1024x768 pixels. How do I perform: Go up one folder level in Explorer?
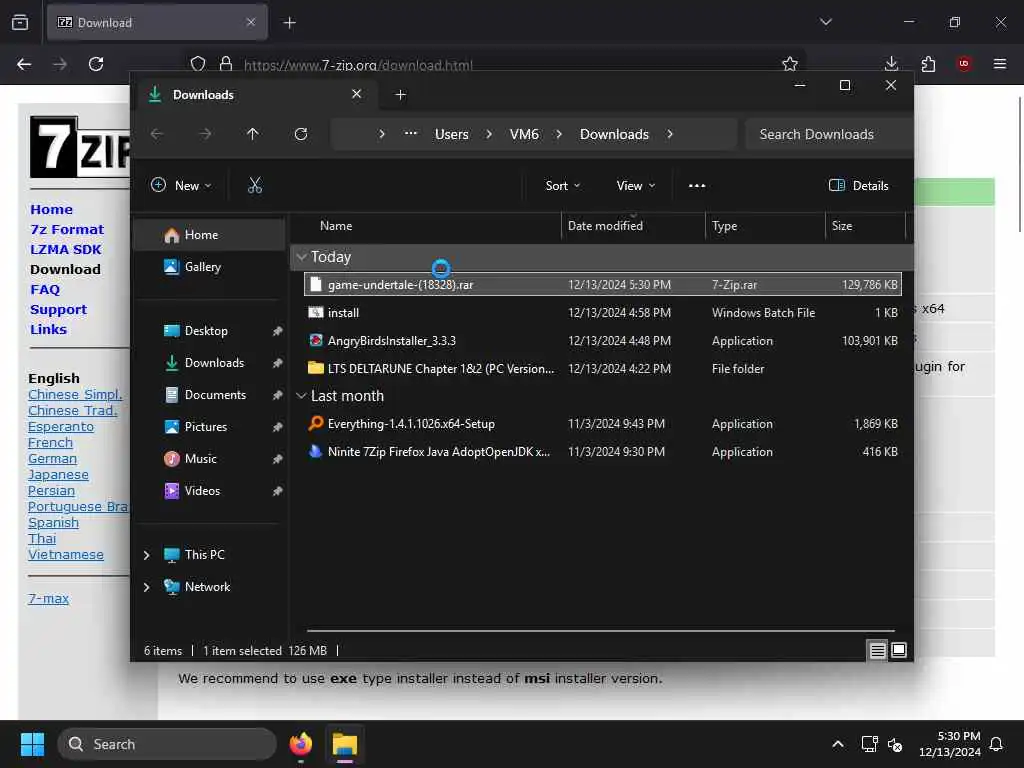click(x=253, y=134)
